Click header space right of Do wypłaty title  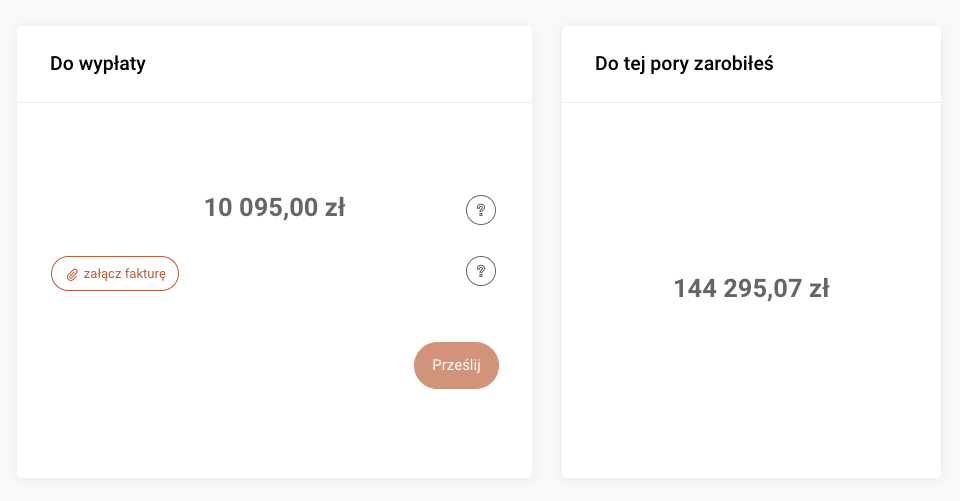pos(350,64)
